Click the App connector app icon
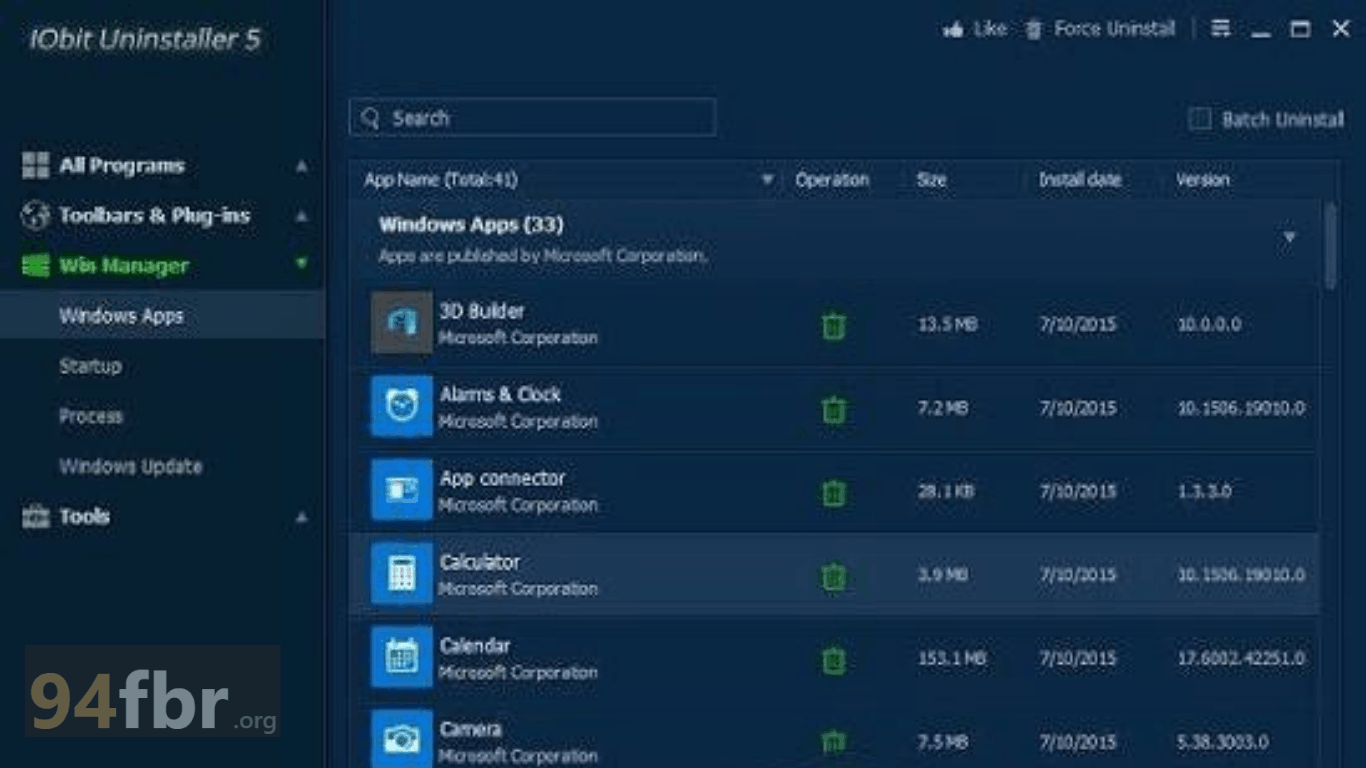Screen dimensions: 1366x768 402,489
